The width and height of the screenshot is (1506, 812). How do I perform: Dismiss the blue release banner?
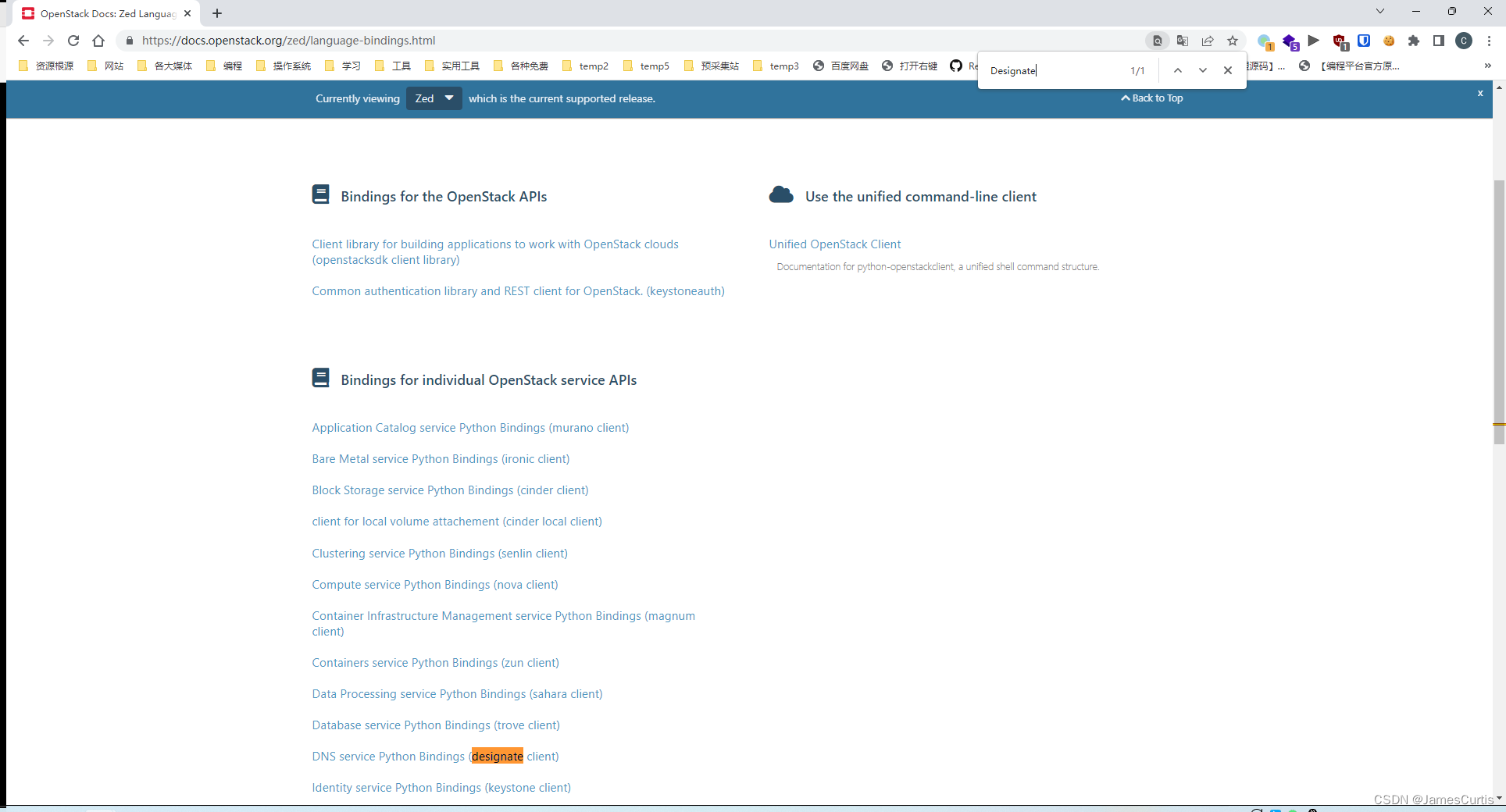click(1480, 93)
